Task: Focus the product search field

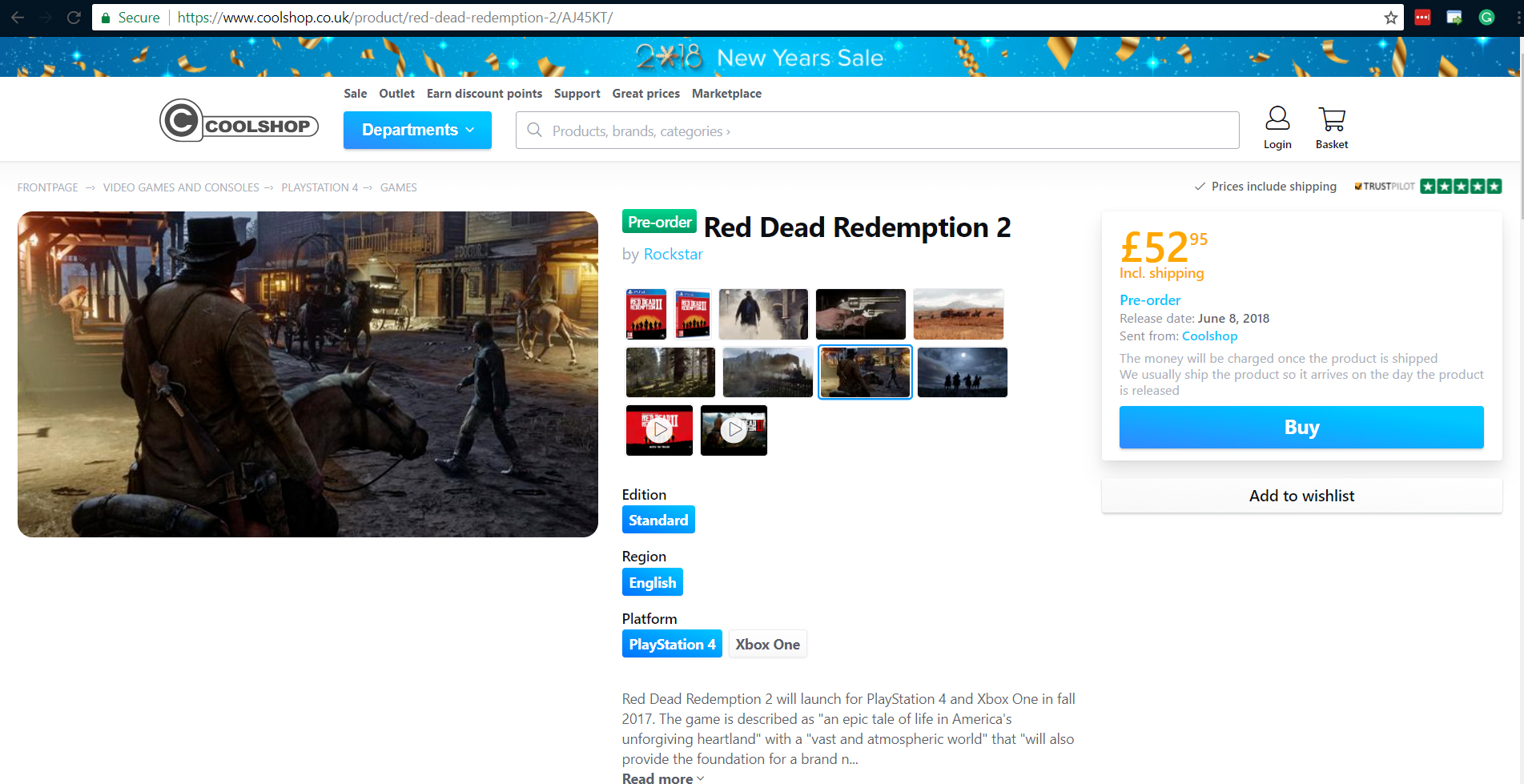Action: point(877,130)
